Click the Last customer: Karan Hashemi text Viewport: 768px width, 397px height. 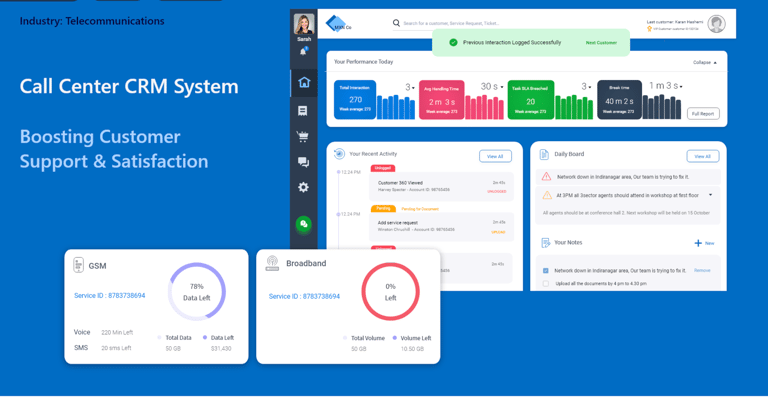[x=674, y=22]
